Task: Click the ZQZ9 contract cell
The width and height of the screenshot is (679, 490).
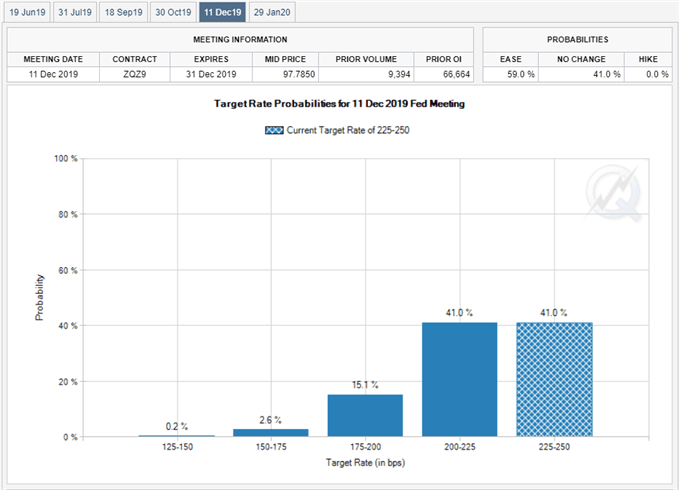Action: click(134, 75)
